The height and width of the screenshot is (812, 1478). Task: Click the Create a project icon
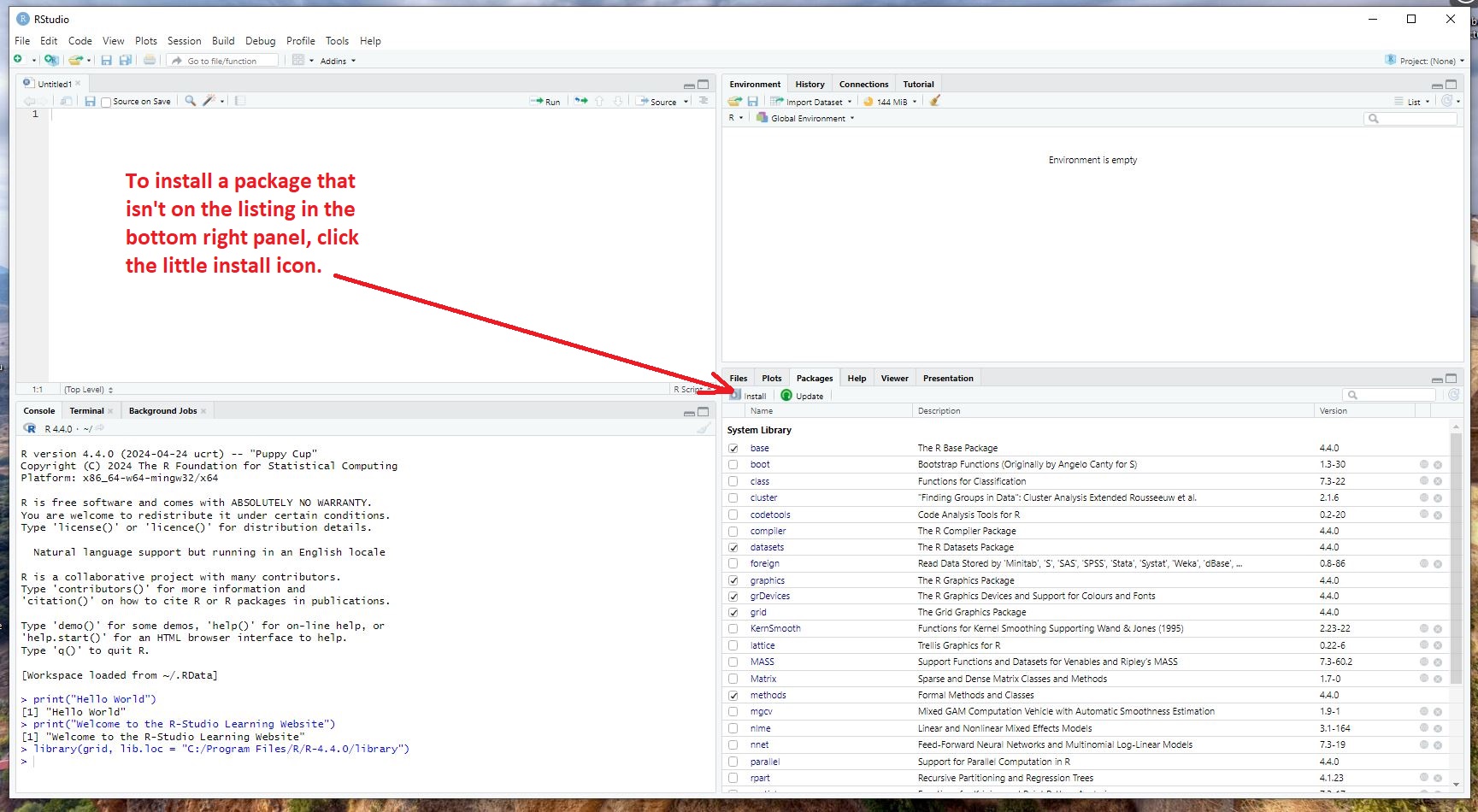point(51,61)
